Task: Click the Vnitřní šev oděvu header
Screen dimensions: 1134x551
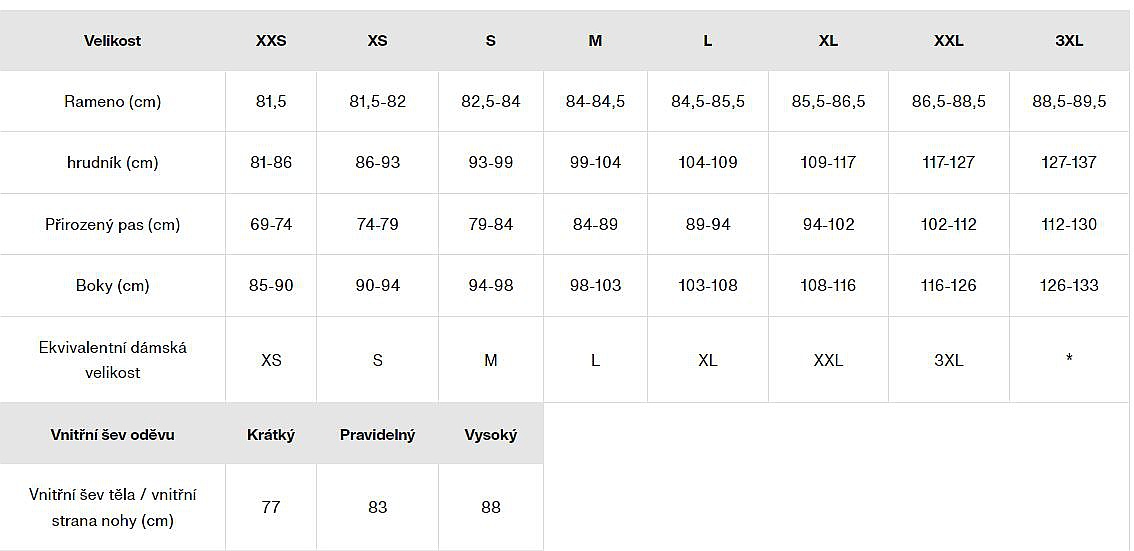Action: (113, 435)
